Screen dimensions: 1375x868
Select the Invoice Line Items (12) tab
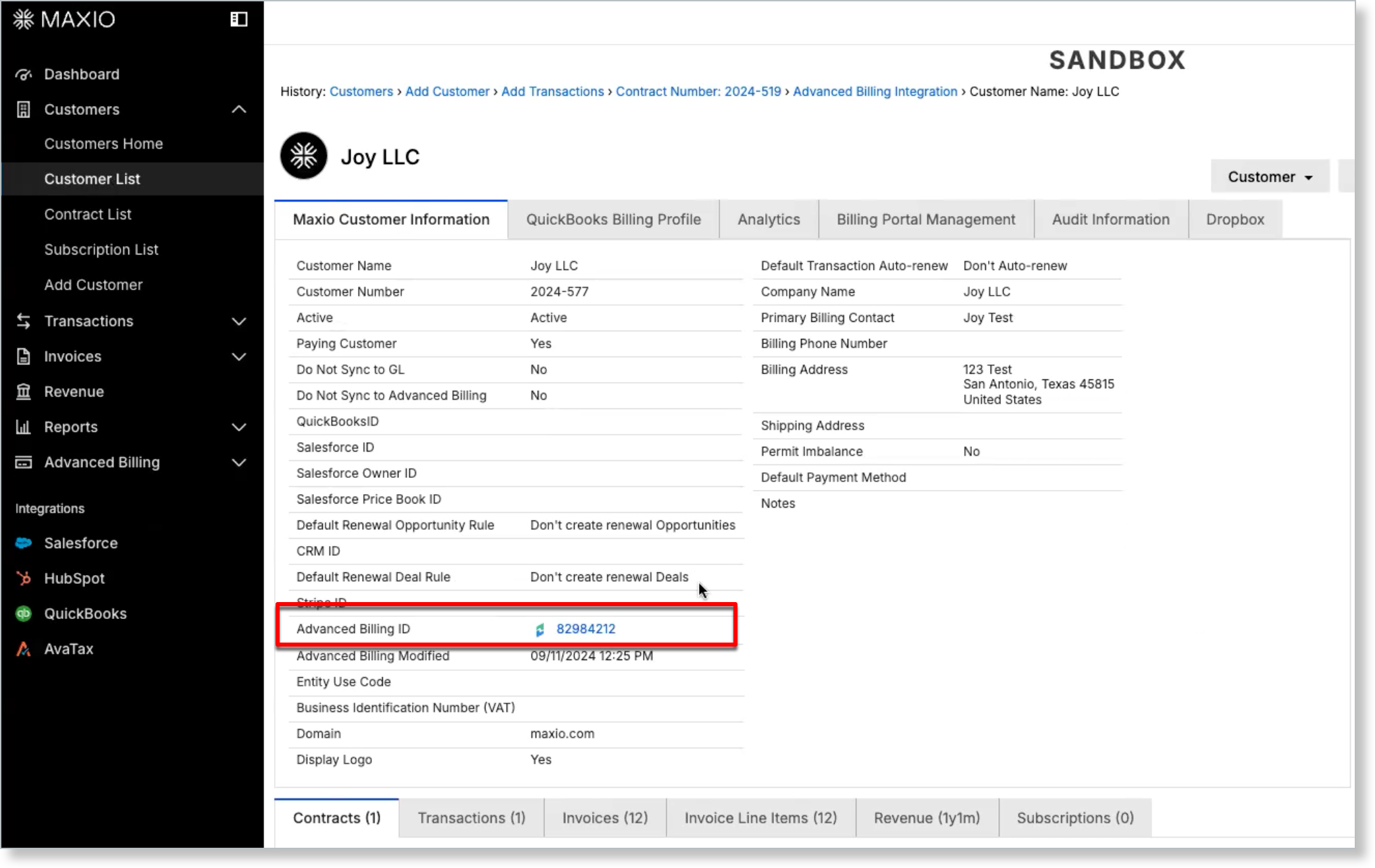[x=761, y=818]
